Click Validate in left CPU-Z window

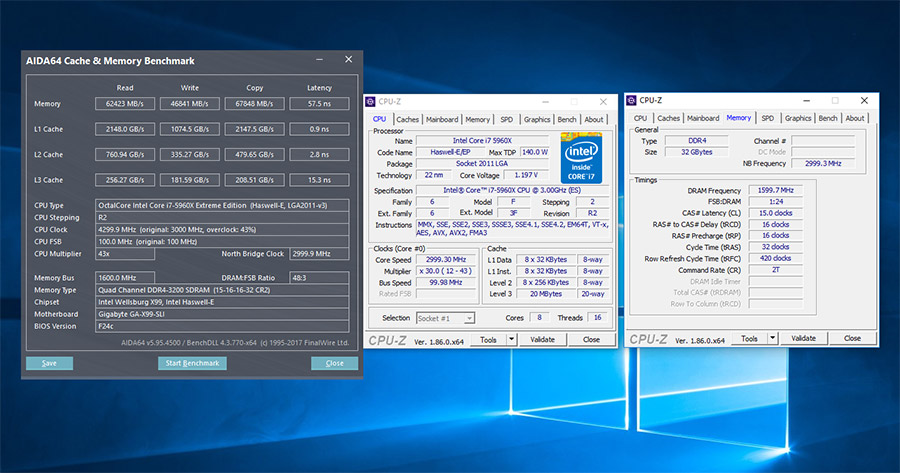point(542,340)
